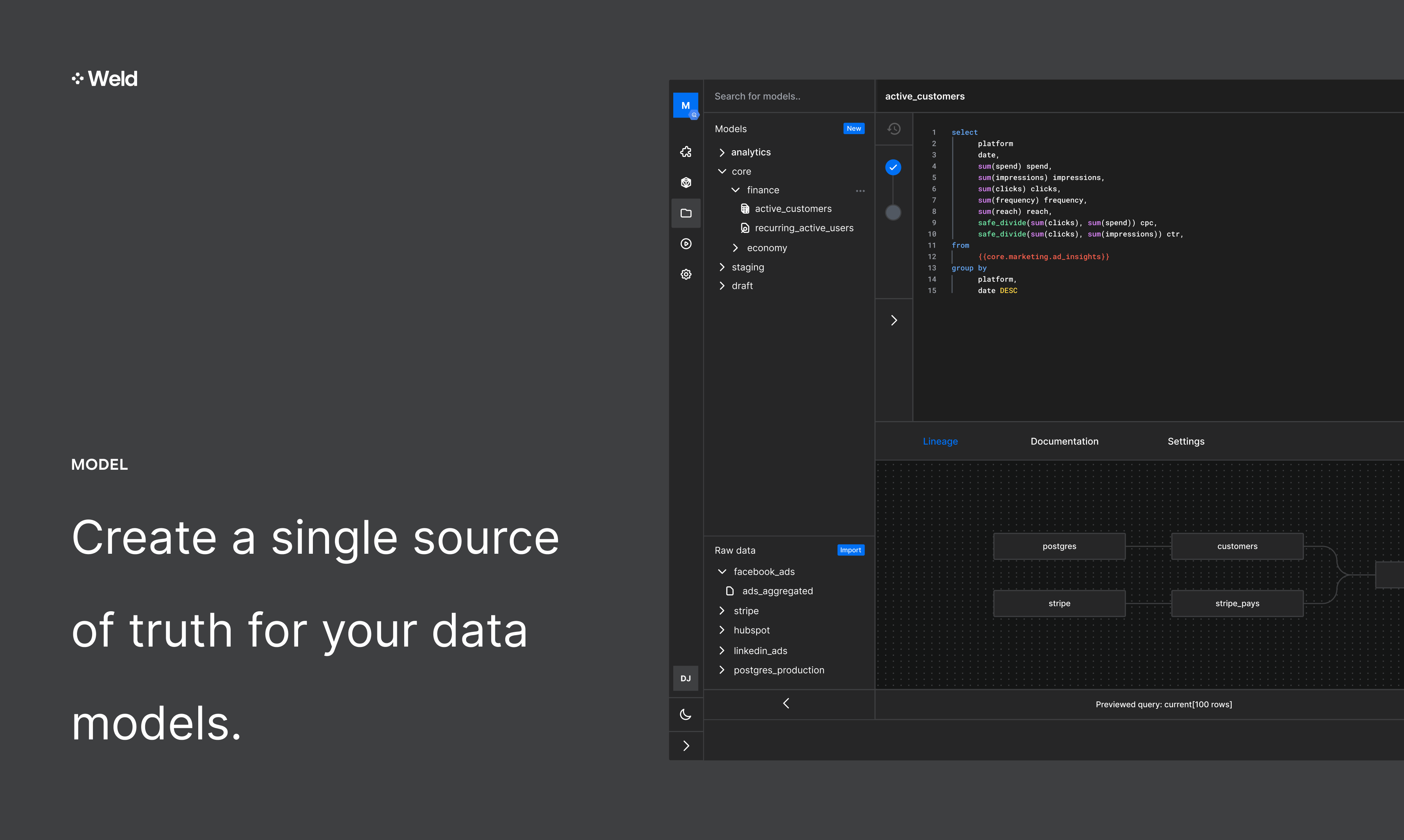Click the ads_aggregated document icon
Image resolution: width=1404 pixels, height=840 pixels.
[x=730, y=591]
